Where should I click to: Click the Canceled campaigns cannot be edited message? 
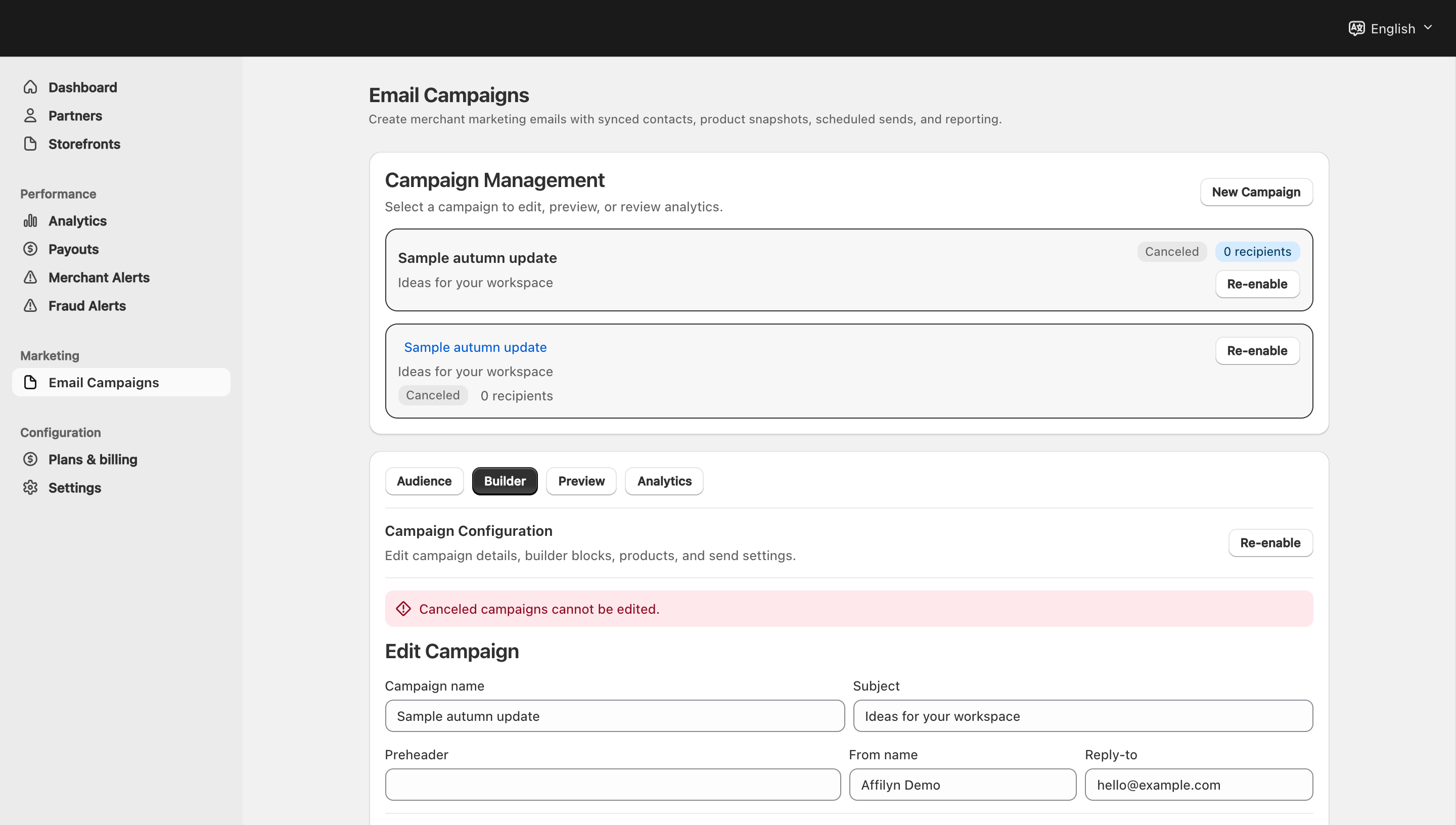pos(539,609)
